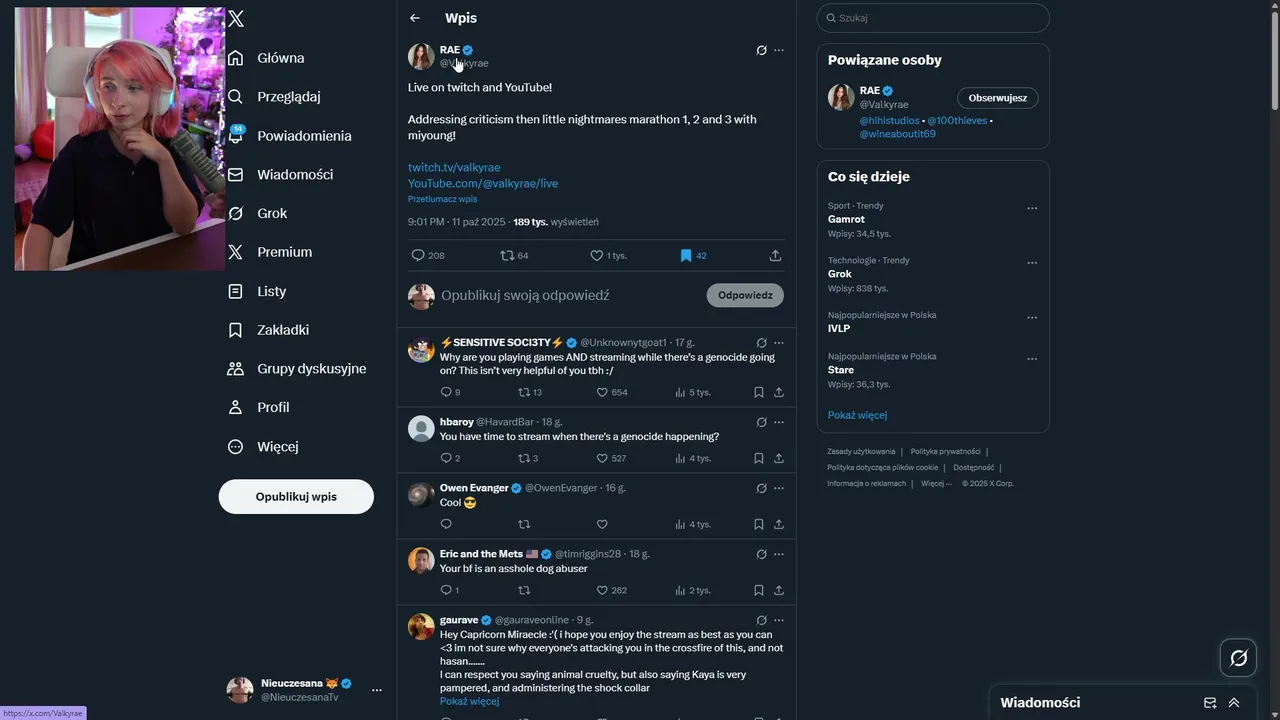Click the X logo icon
Screen dimensions: 1280x720
pyautogui.click(x=236, y=19)
